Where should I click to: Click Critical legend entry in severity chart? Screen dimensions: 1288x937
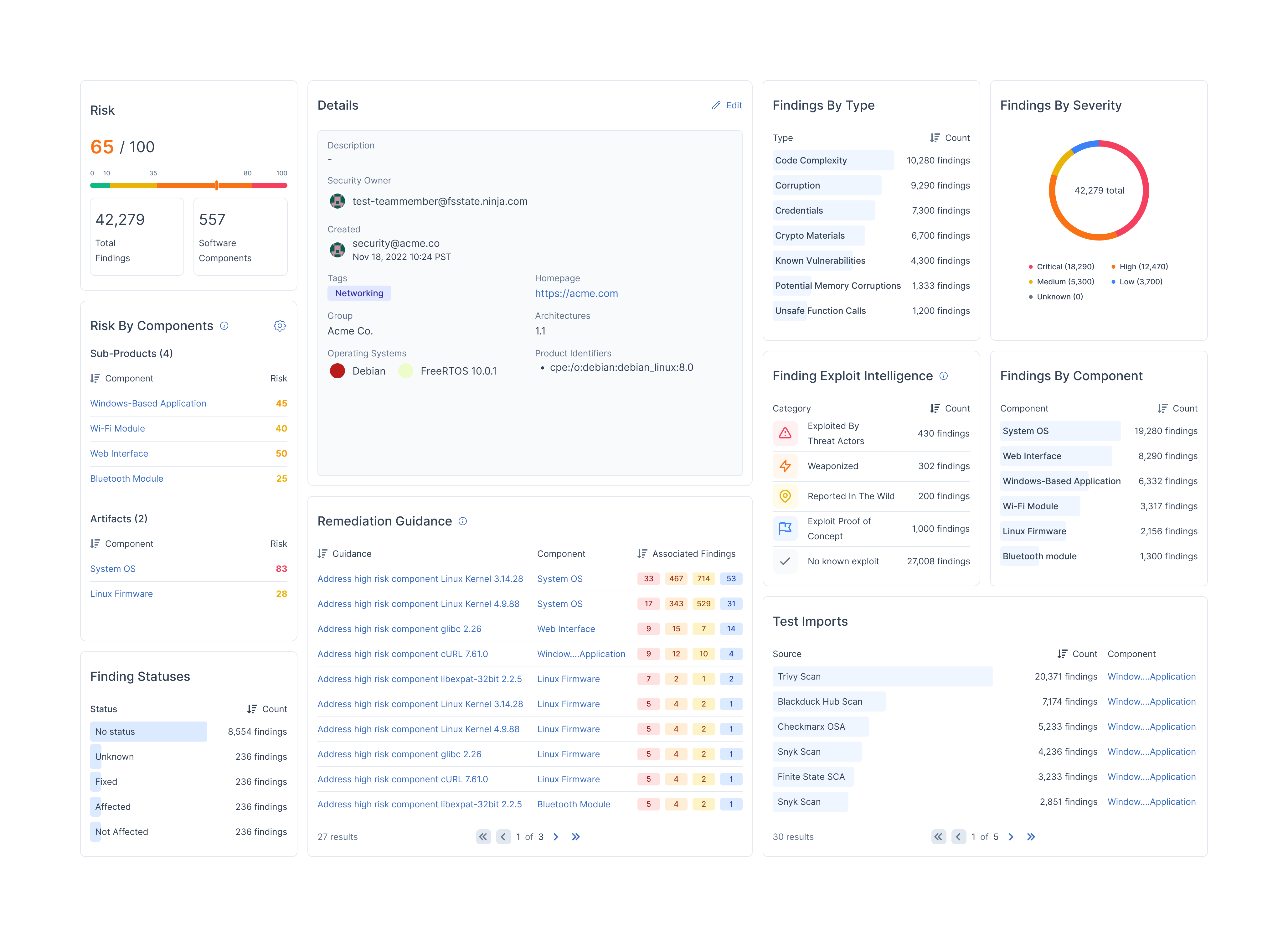(1061, 267)
